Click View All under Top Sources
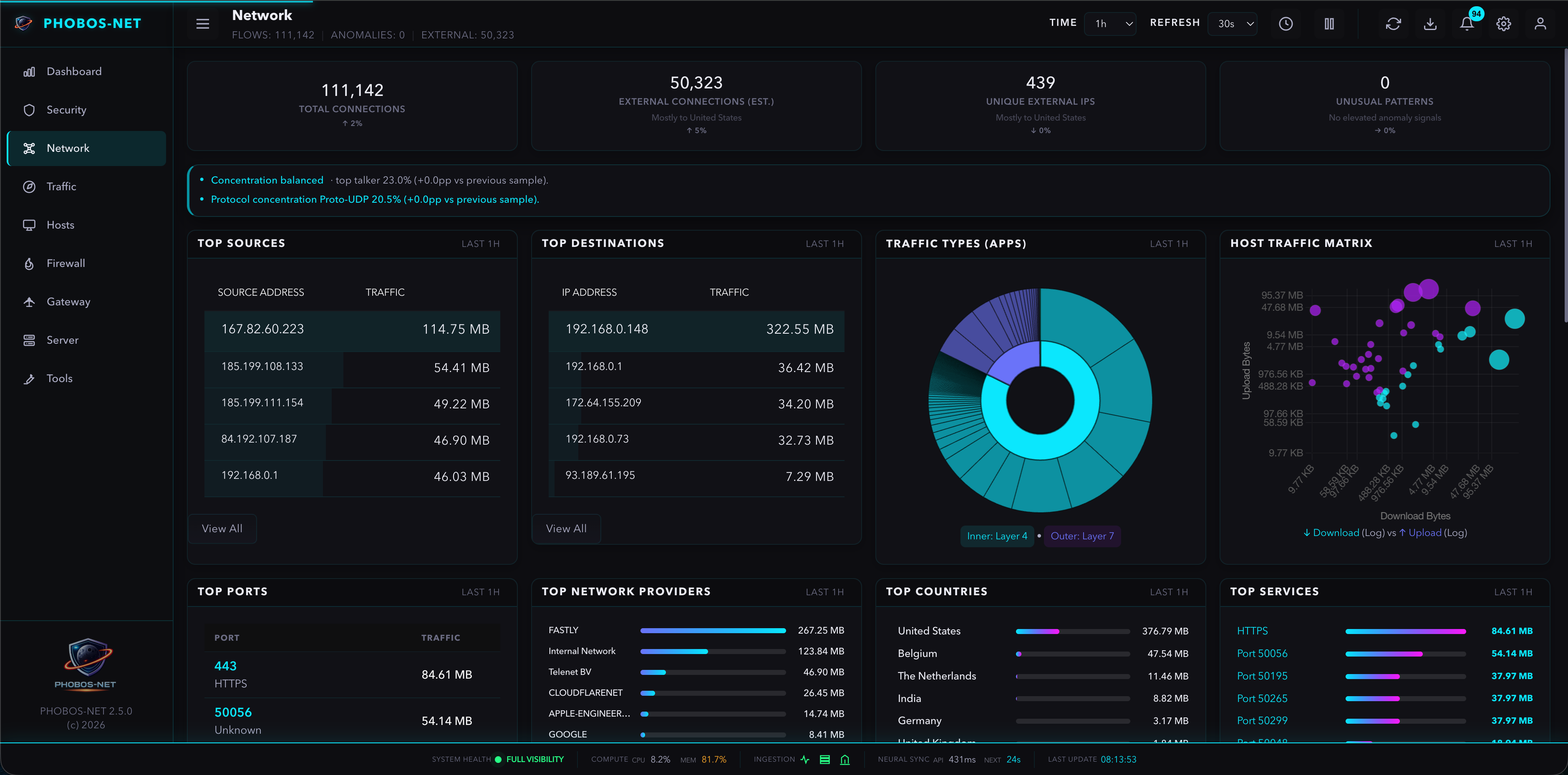The width and height of the screenshot is (1568, 775). coord(222,528)
